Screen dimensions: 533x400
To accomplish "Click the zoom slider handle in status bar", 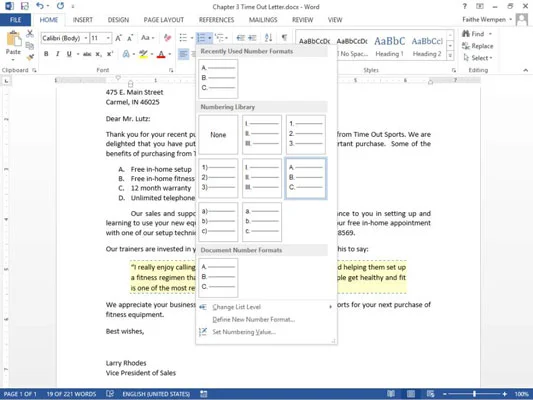I will [474, 394].
